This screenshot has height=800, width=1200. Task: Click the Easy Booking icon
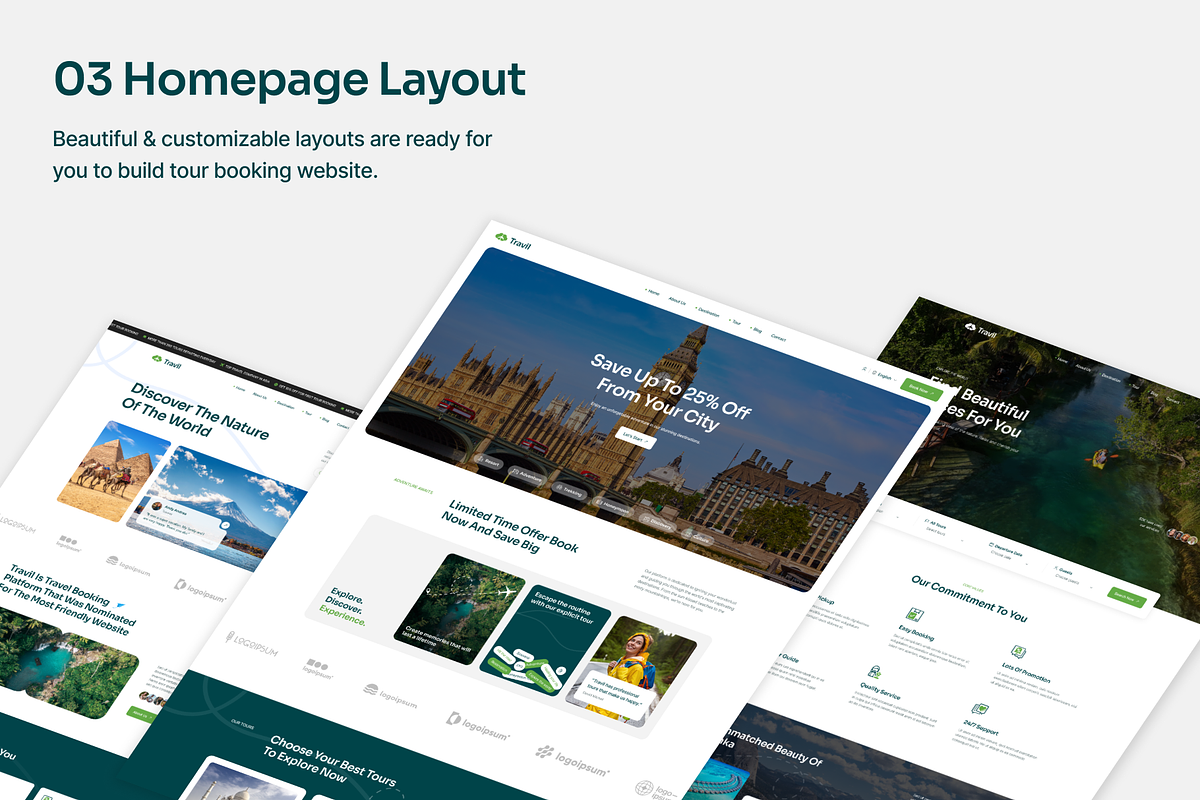click(914, 615)
